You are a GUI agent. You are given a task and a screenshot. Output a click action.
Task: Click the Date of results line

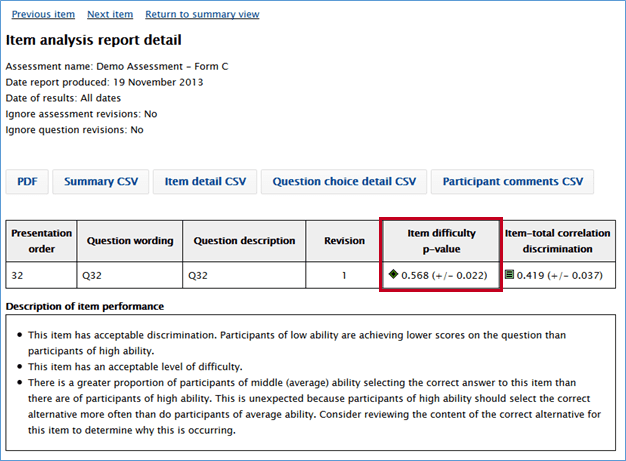point(63,98)
